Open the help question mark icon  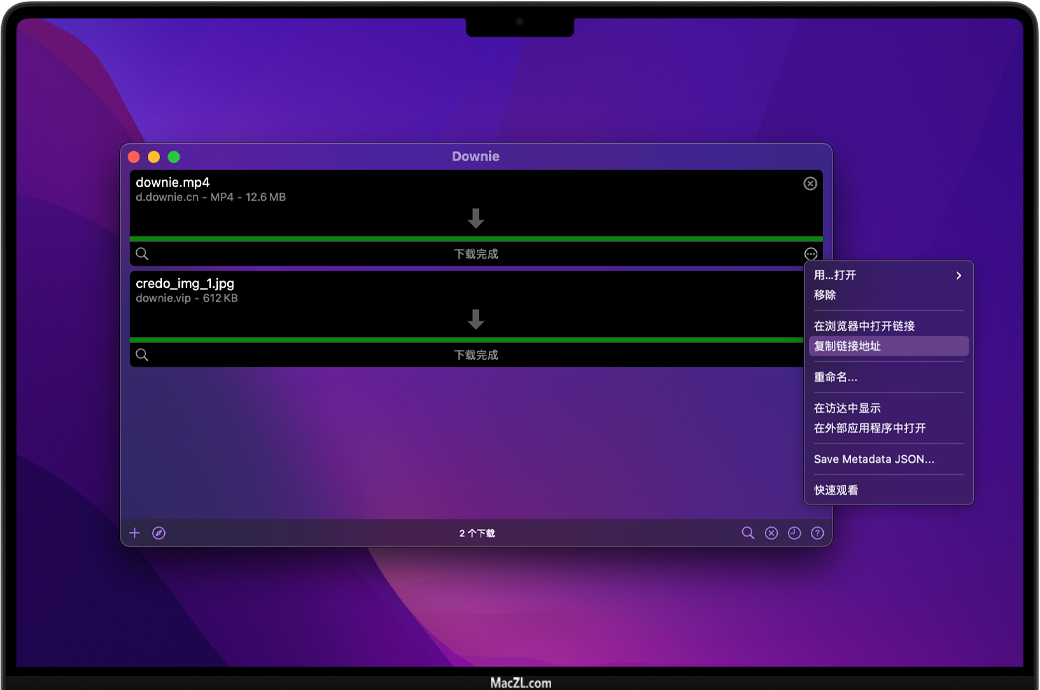pos(817,533)
